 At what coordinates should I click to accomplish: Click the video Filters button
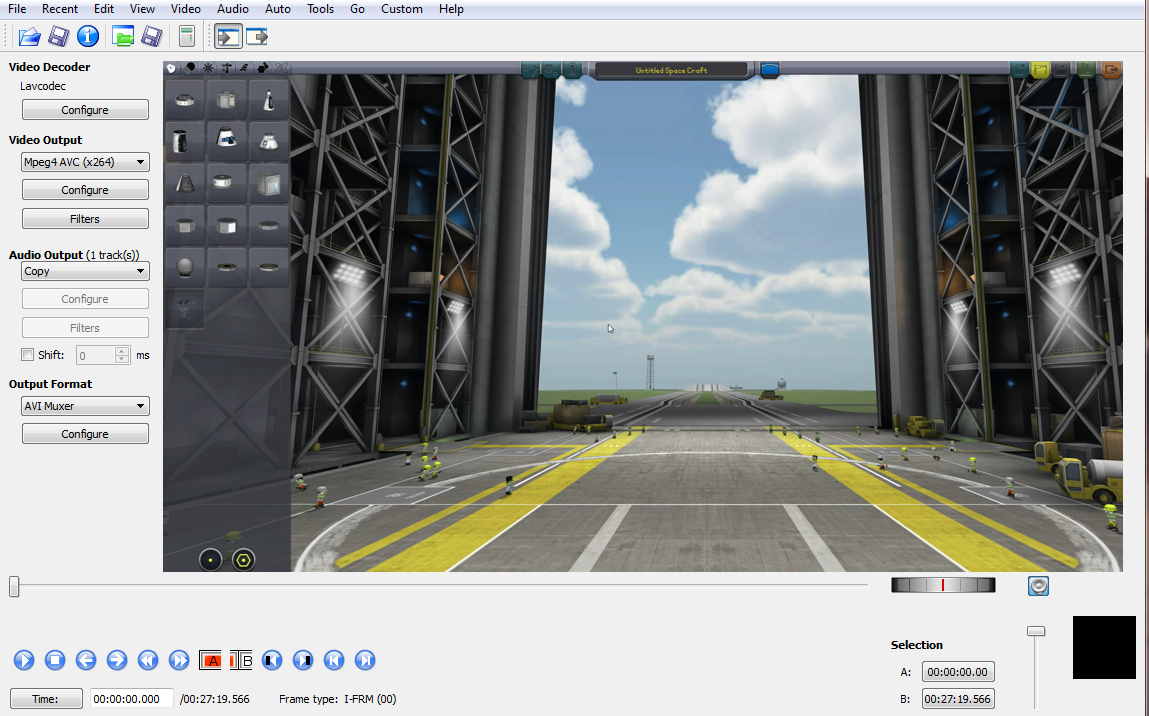(x=85, y=219)
